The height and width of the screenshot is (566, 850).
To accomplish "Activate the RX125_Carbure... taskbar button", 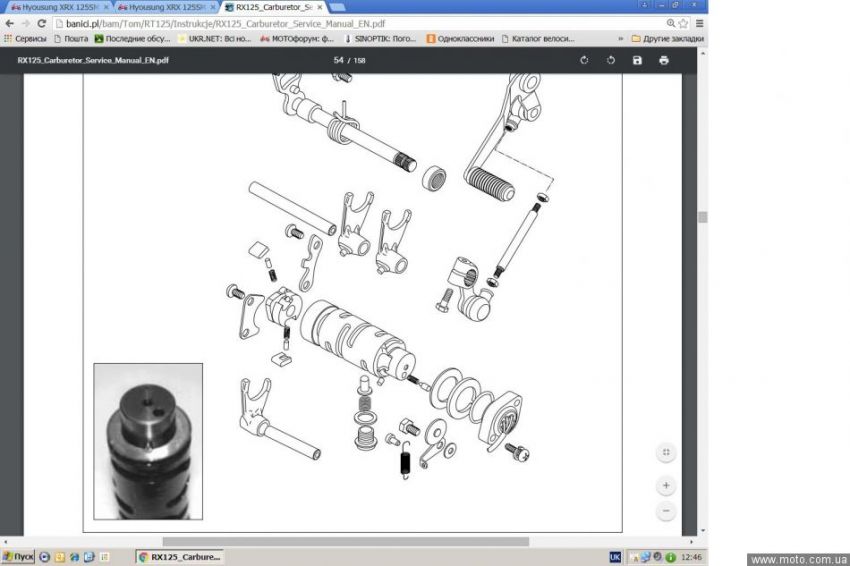I will [179, 557].
